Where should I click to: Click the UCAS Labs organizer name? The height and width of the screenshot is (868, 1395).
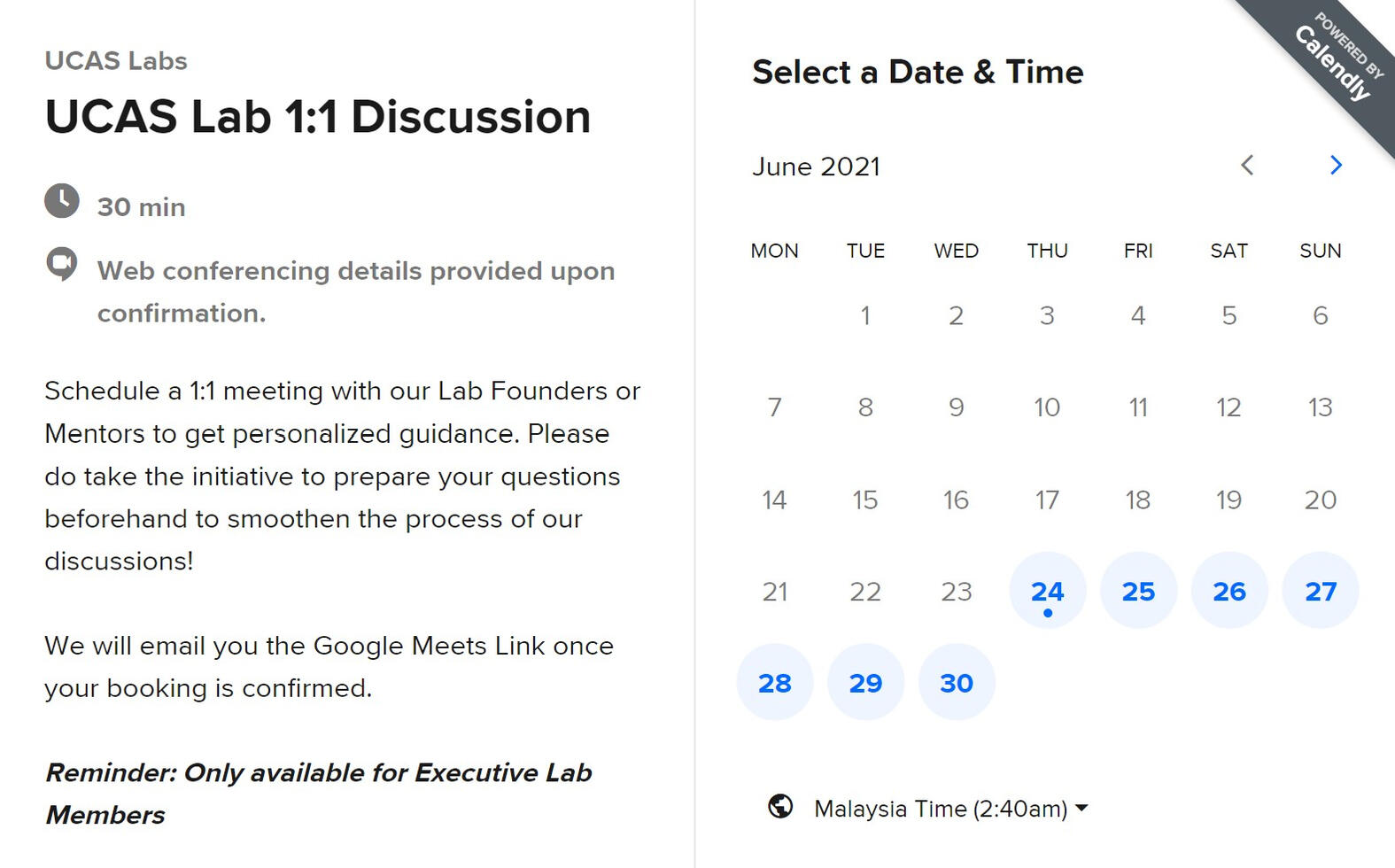click(116, 61)
